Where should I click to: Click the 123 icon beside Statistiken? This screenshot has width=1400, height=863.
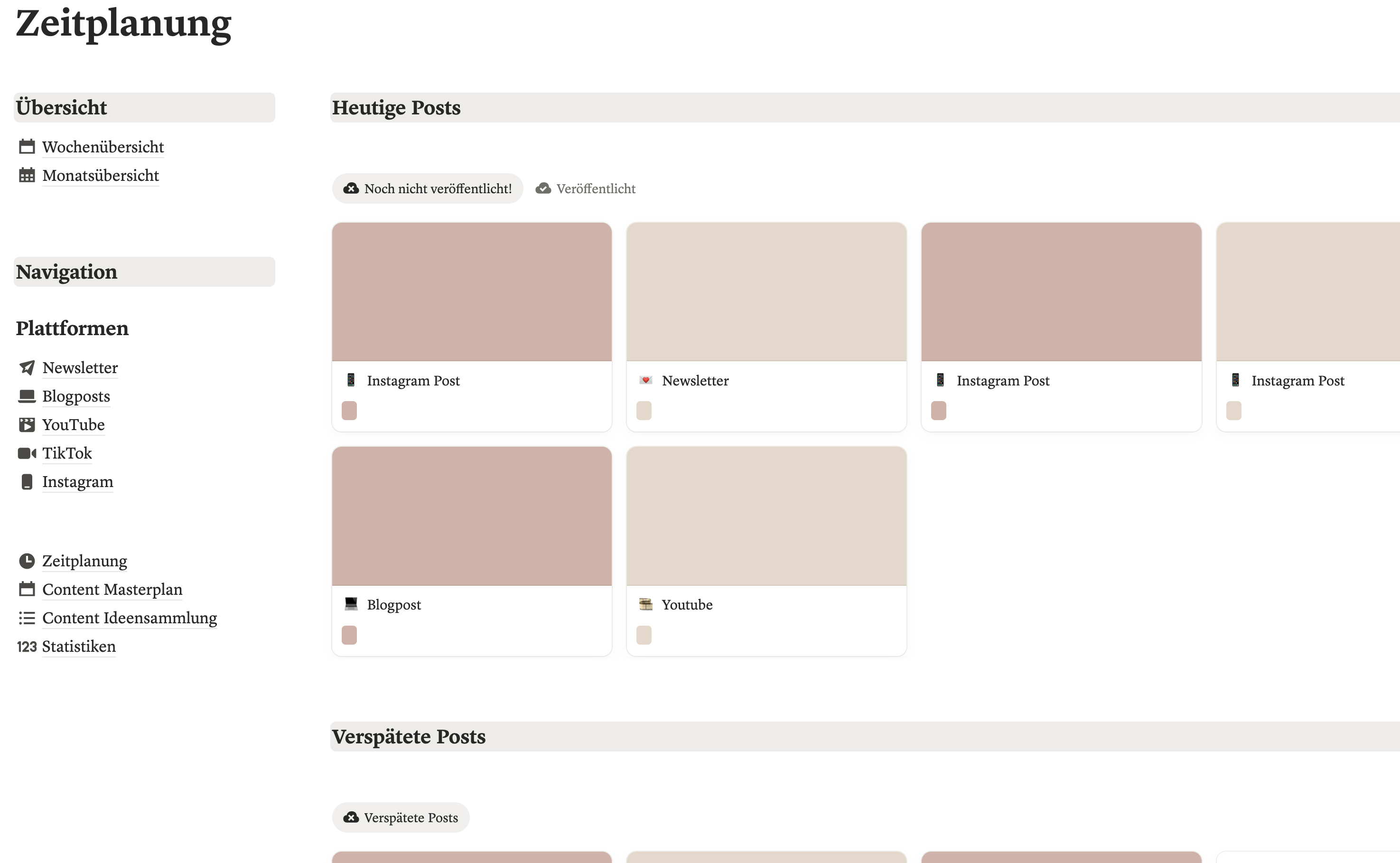point(27,647)
